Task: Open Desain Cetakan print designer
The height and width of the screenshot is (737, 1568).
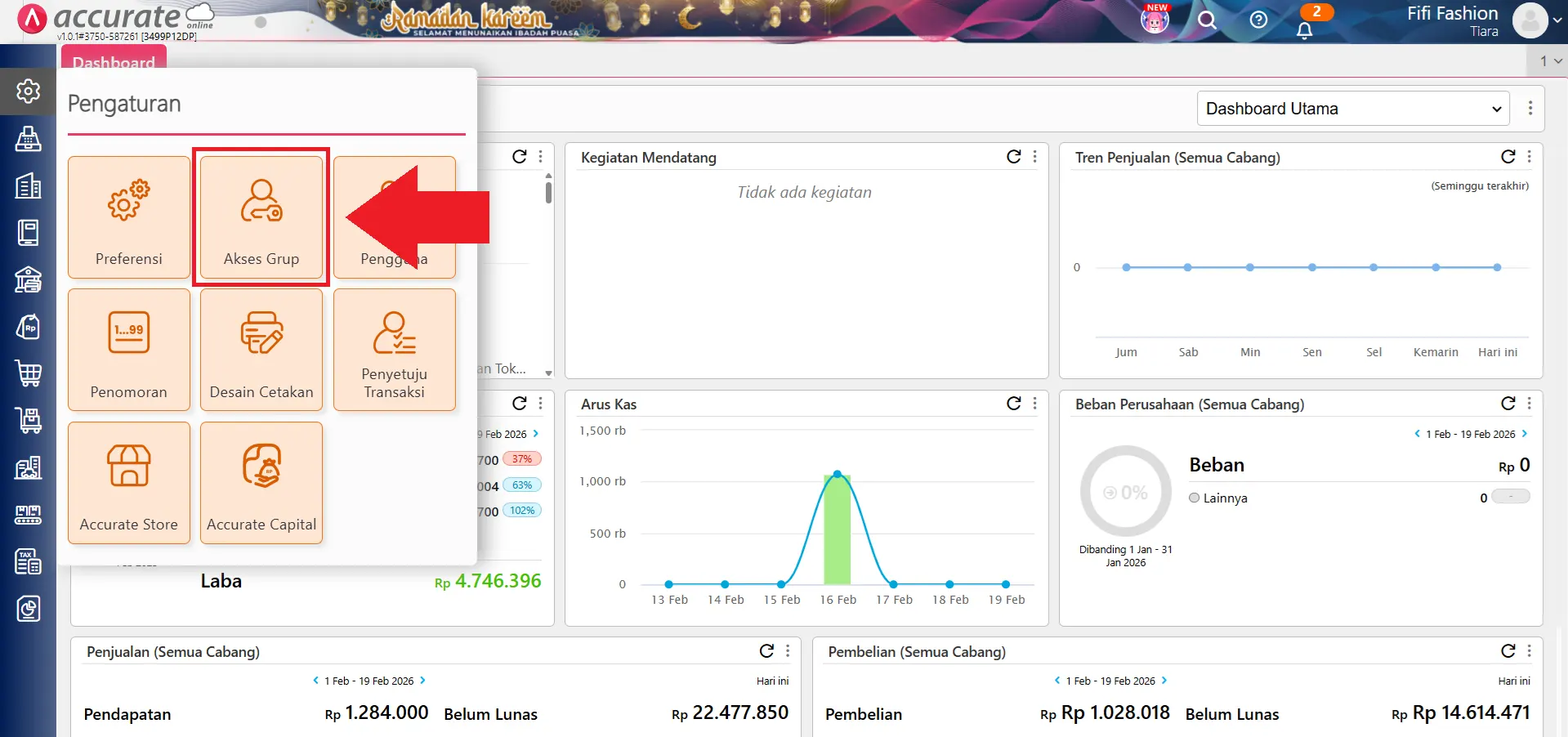Action: point(261,350)
